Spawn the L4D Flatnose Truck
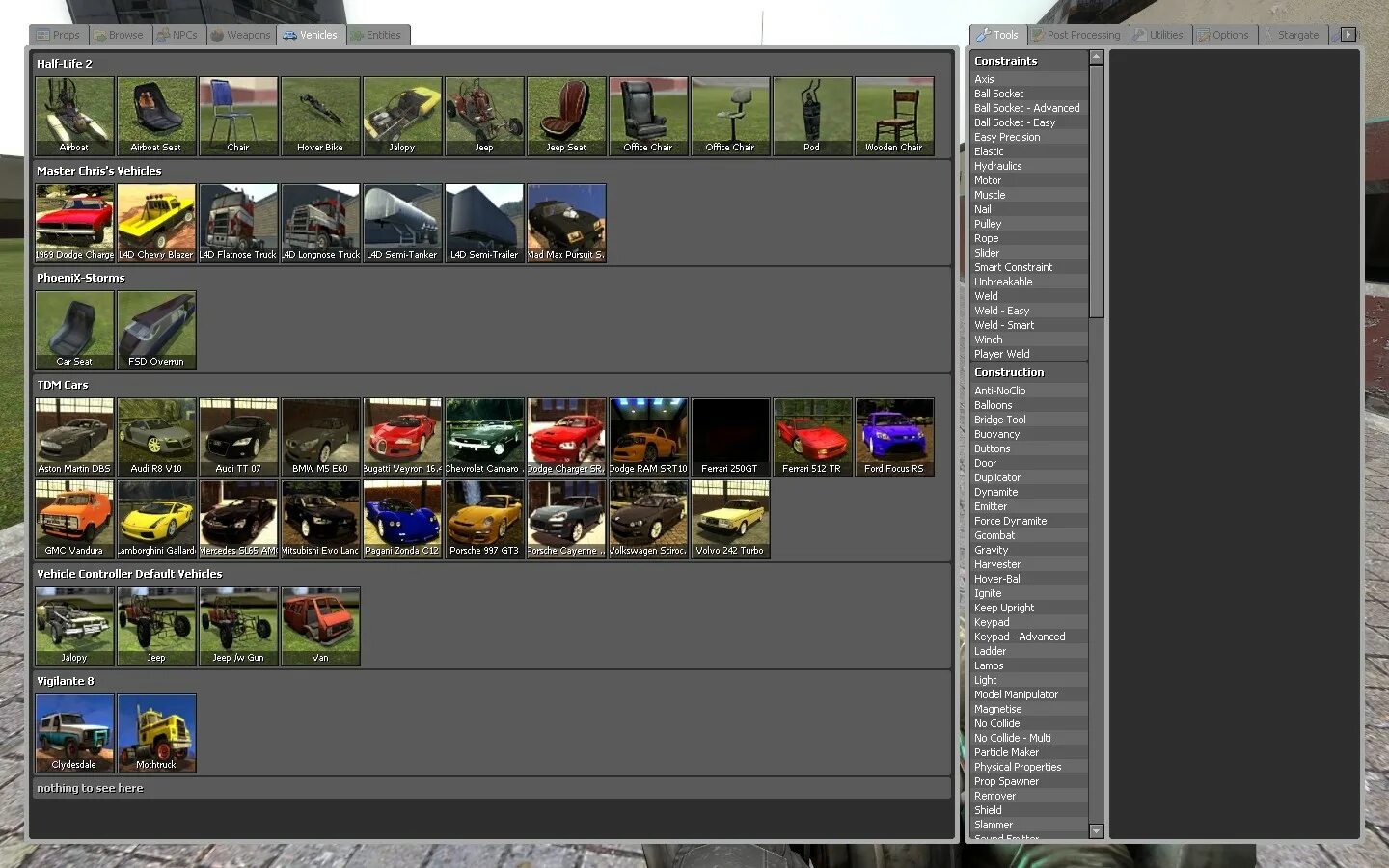 [x=238, y=223]
